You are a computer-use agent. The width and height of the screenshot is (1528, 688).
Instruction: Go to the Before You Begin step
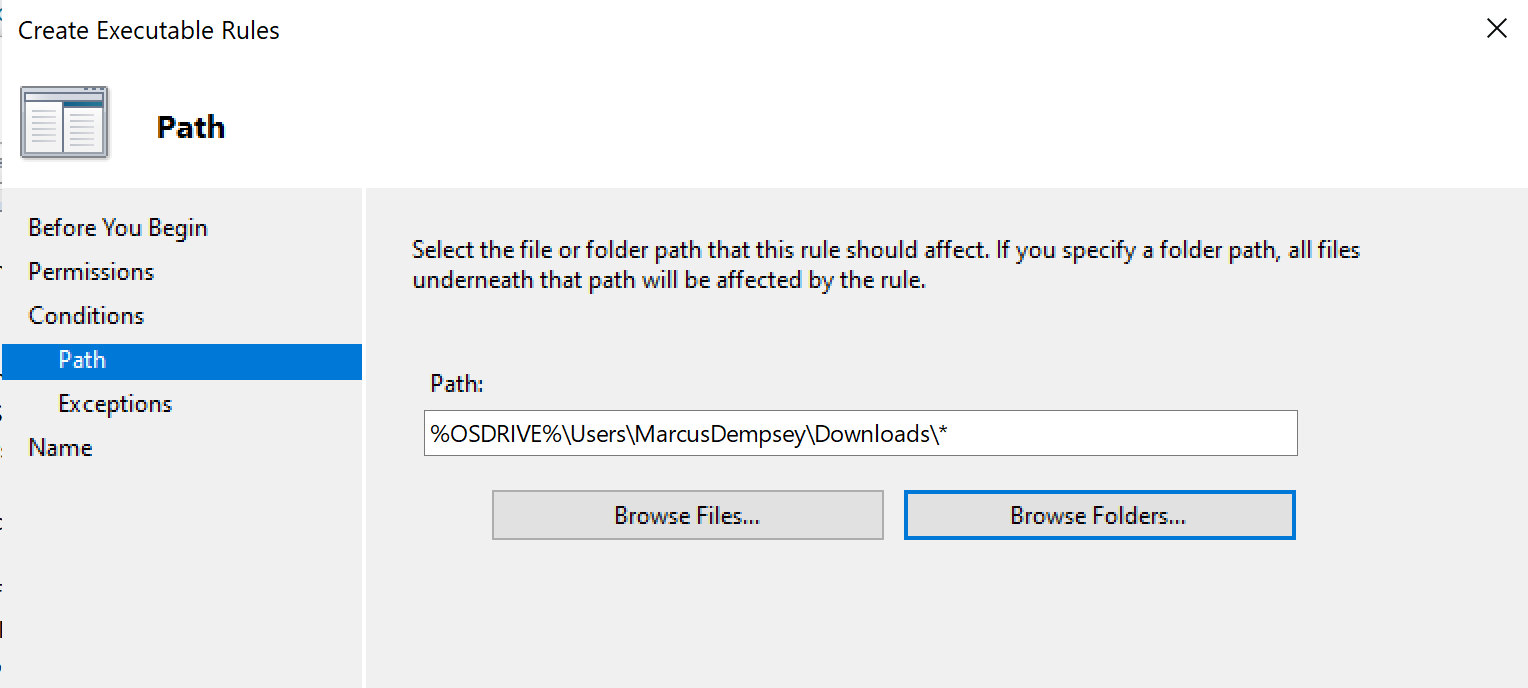118,228
